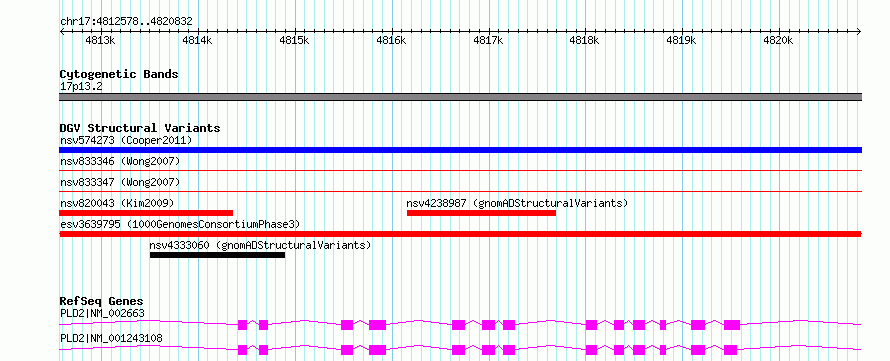Image resolution: width=890 pixels, height=361 pixels.
Task: Click the RefSeq Genes track title
Action: tap(101, 301)
